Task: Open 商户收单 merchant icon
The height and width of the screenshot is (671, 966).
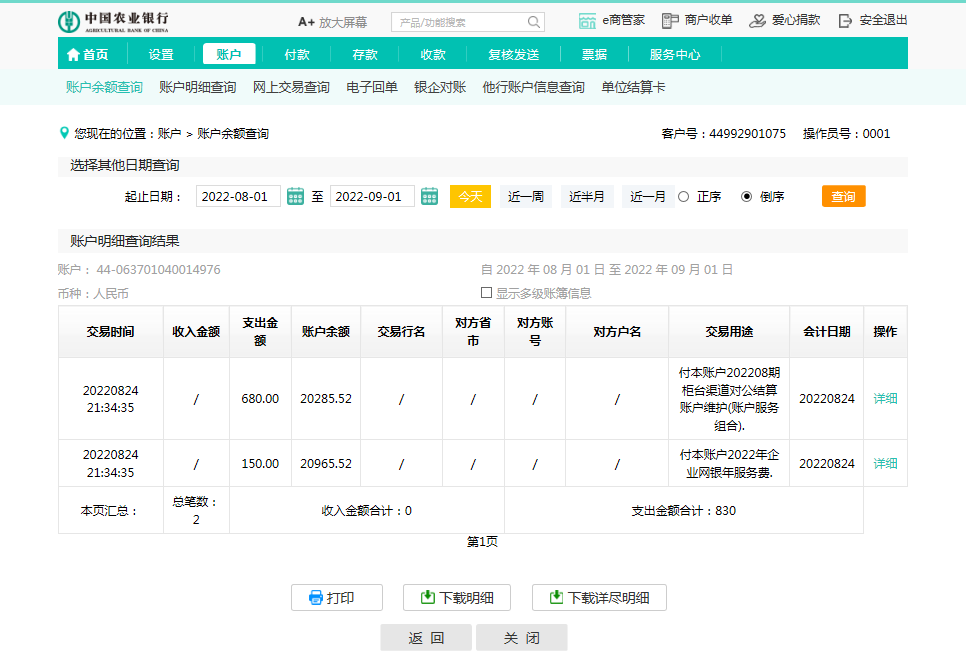Action: pos(670,21)
